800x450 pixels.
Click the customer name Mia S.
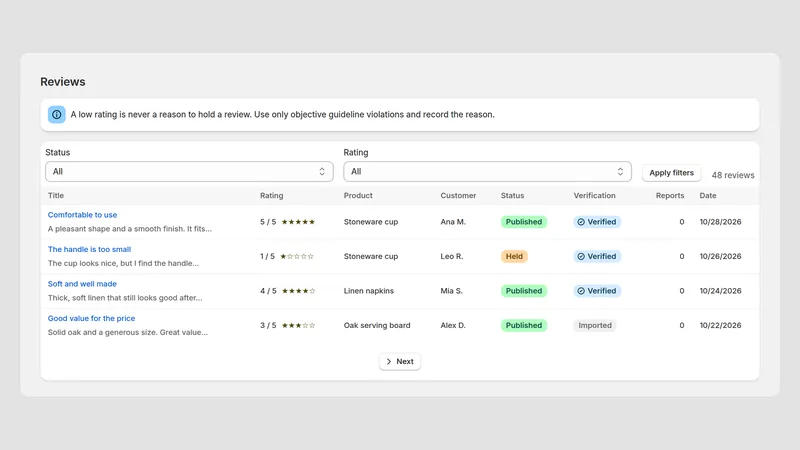click(x=452, y=291)
